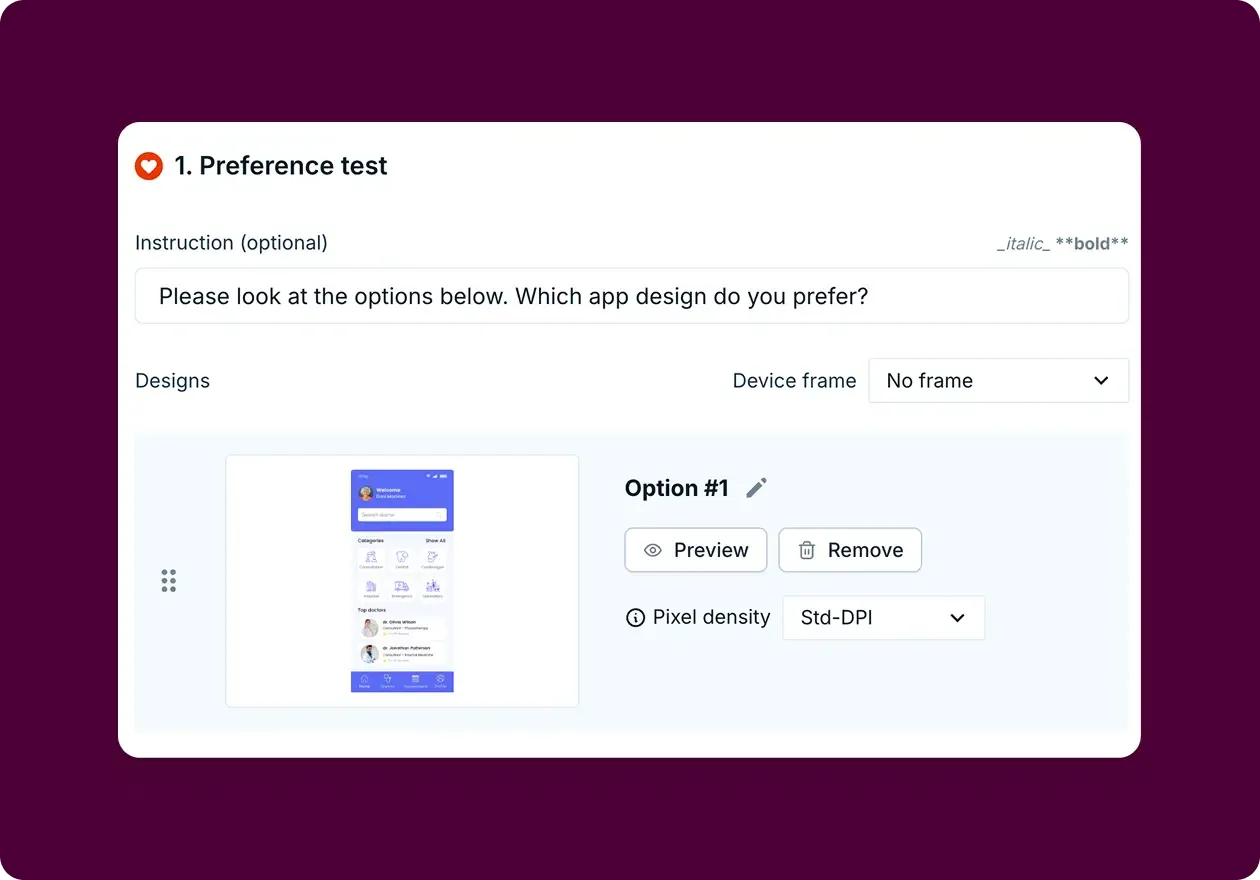The height and width of the screenshot is (880, 1260).
Task: Click the Designs section label
Action: [172, 381]
